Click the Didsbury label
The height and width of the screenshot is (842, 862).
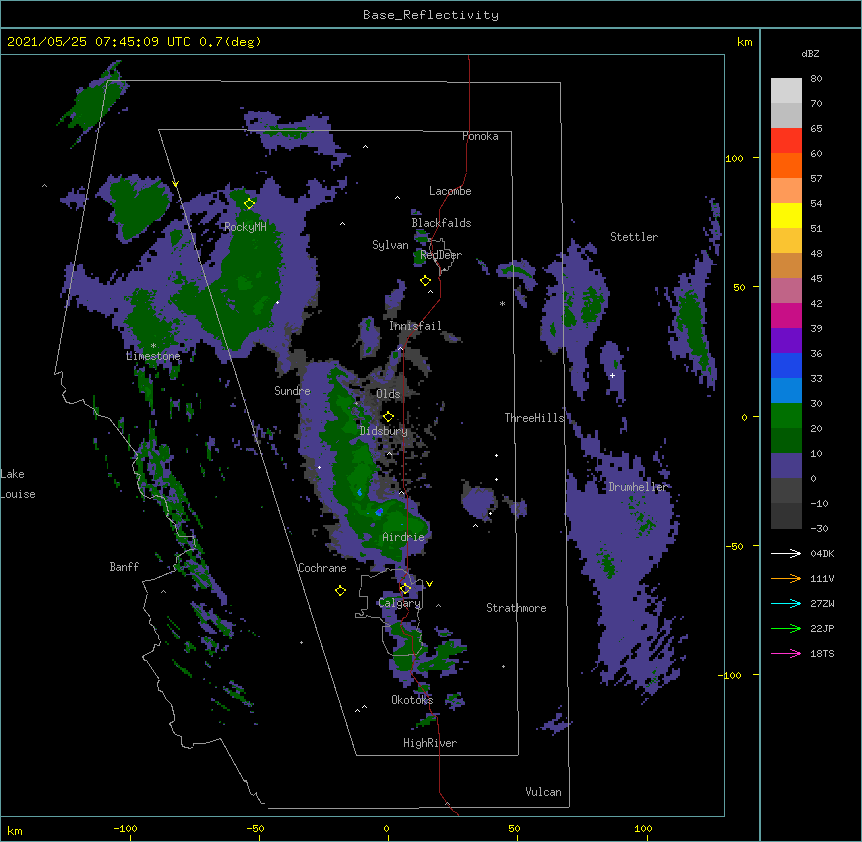[x=384, y=431]
